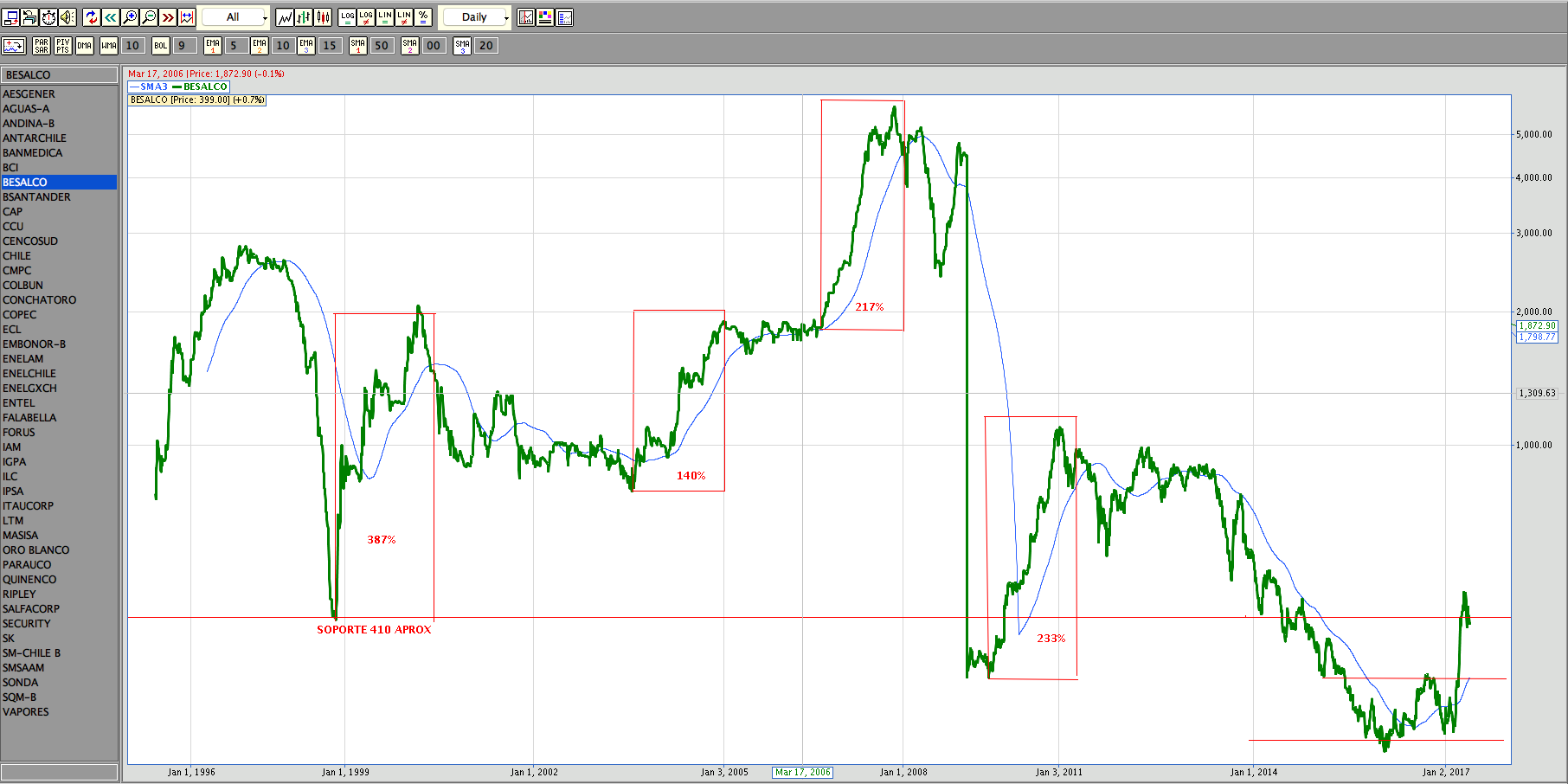Click the refresh chart arrows icon
This screenshot has width=1568, height=784.
coord(92,17)
